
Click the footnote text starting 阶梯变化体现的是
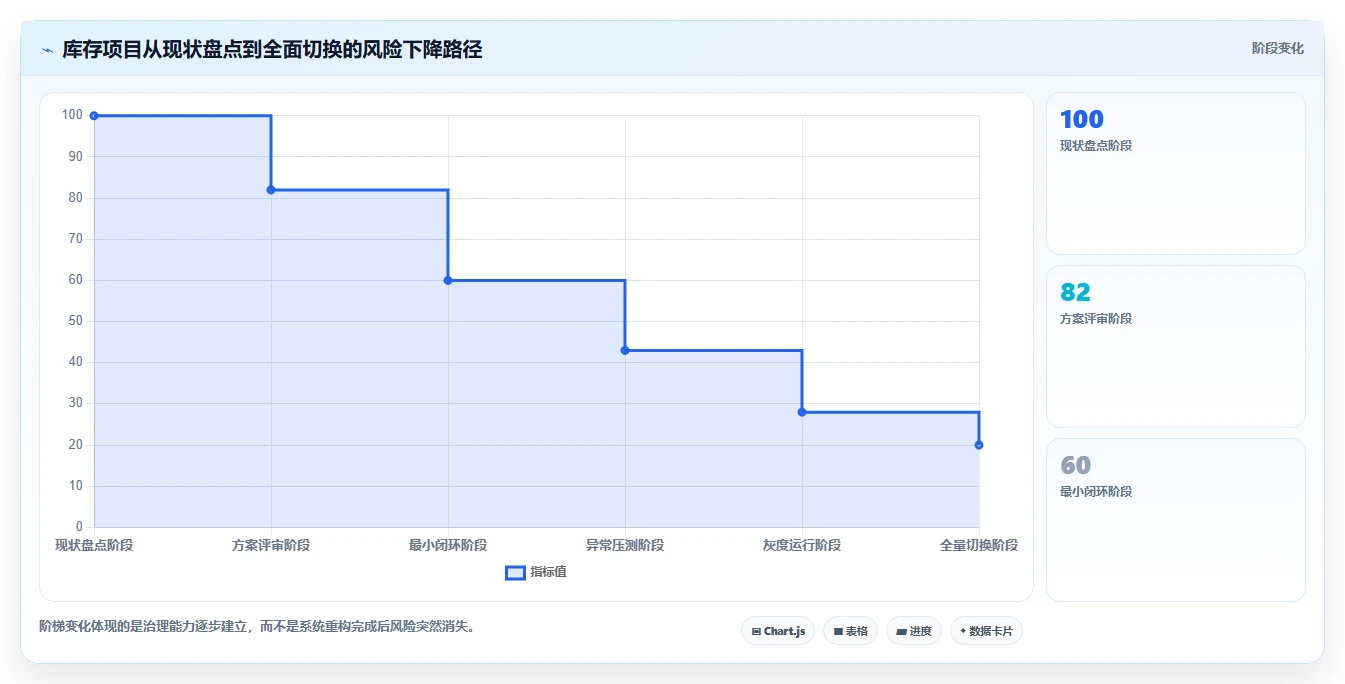coord(258,627)
